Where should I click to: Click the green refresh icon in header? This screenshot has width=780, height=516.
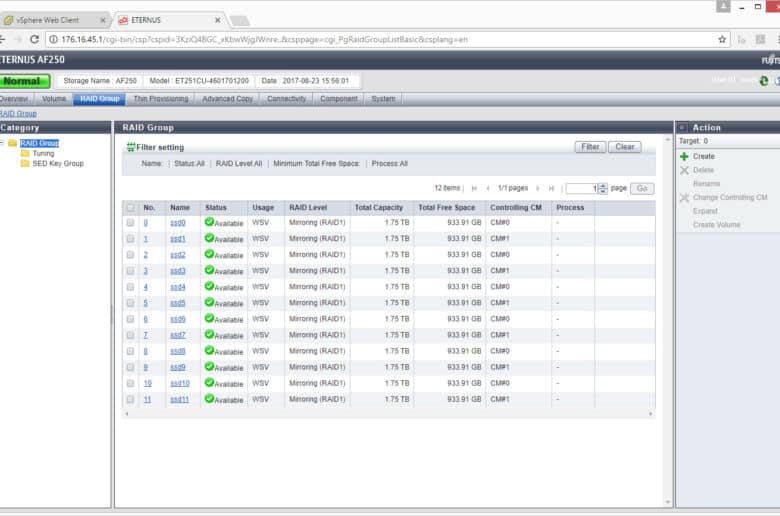coord(764,81)
